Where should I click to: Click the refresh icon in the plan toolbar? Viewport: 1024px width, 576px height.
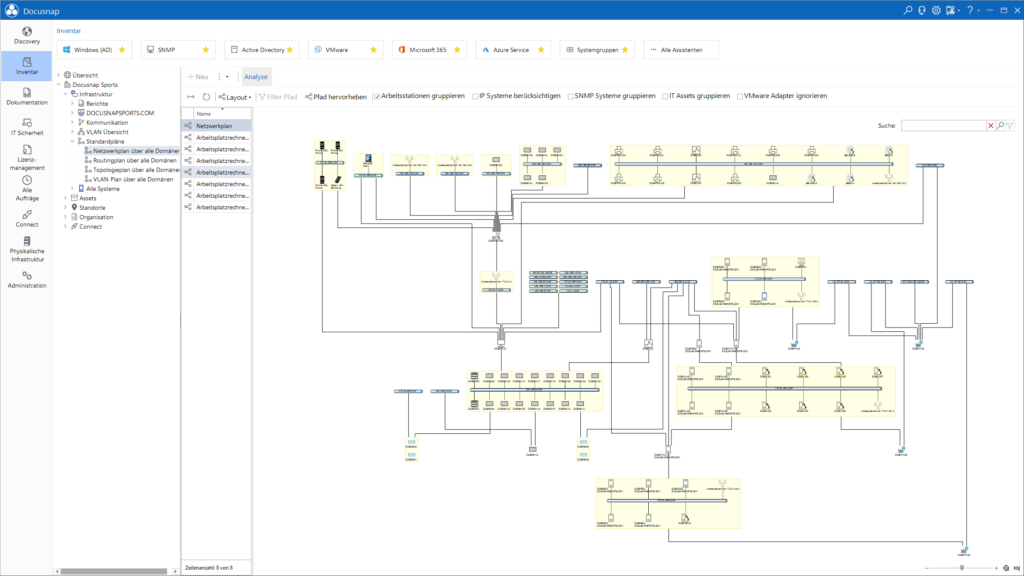tap(206, 98)
